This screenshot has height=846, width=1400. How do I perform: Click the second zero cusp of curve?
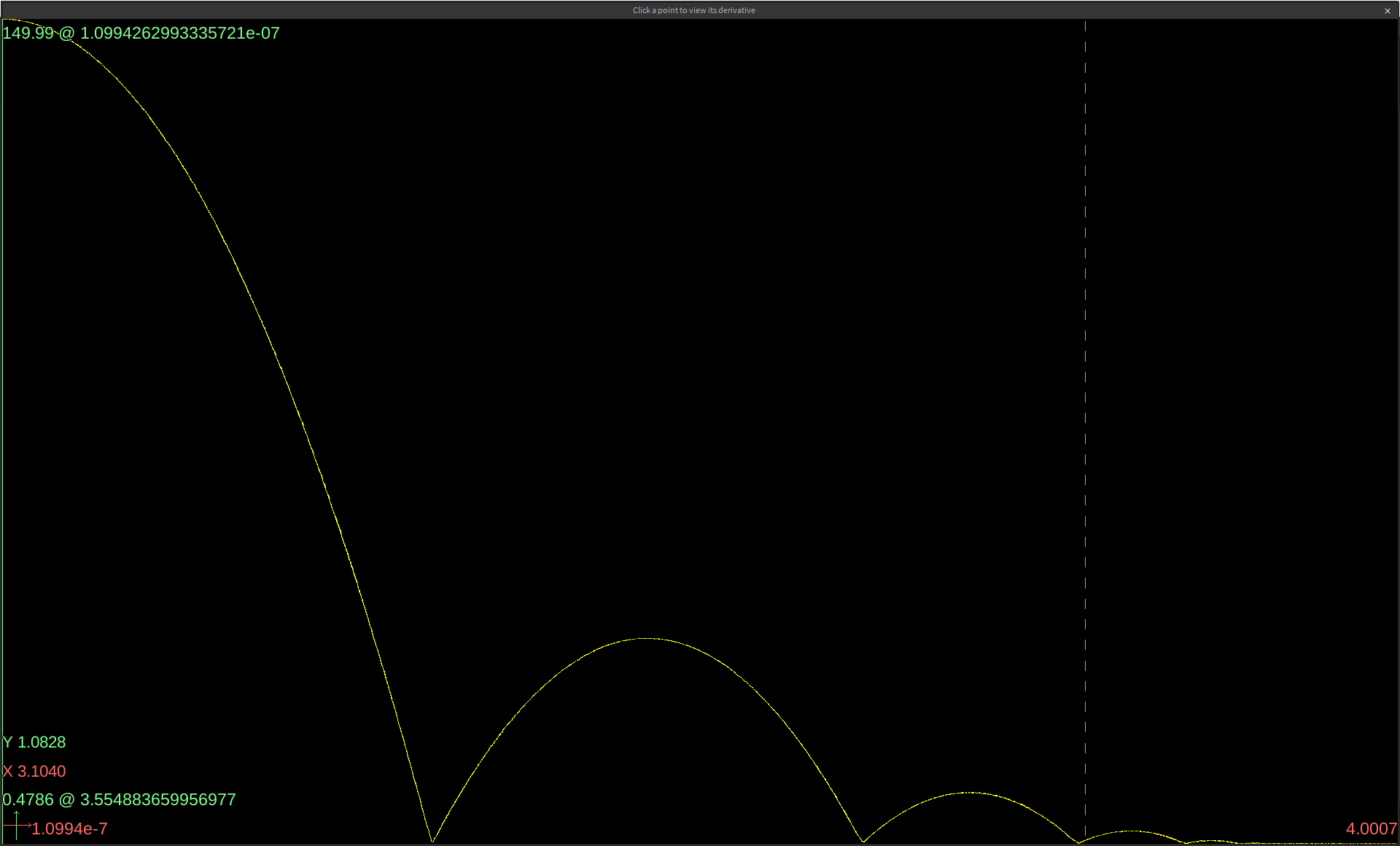coord(863,842)
